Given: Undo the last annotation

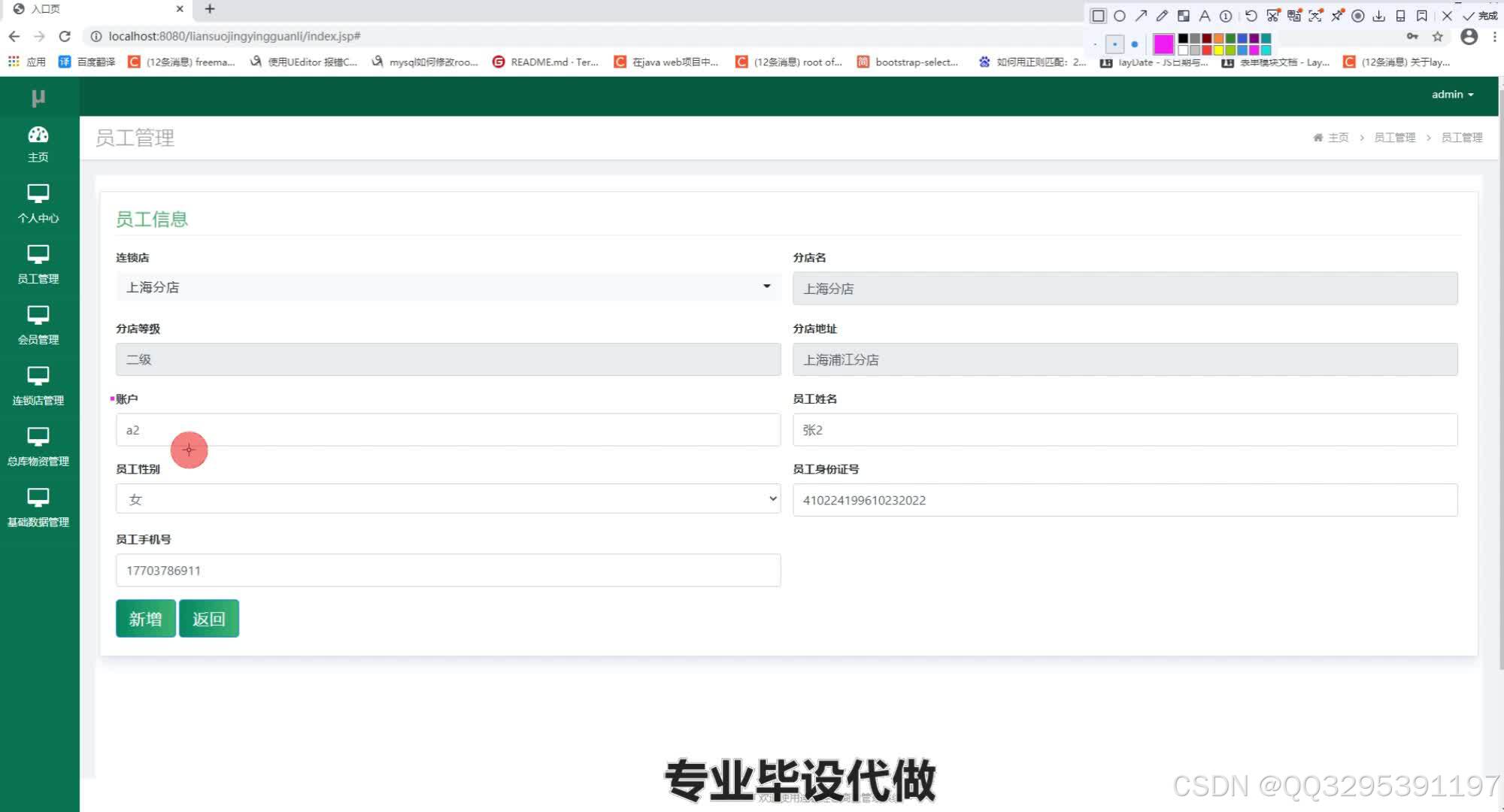Looking at the screenshot, I should 1251,16.
